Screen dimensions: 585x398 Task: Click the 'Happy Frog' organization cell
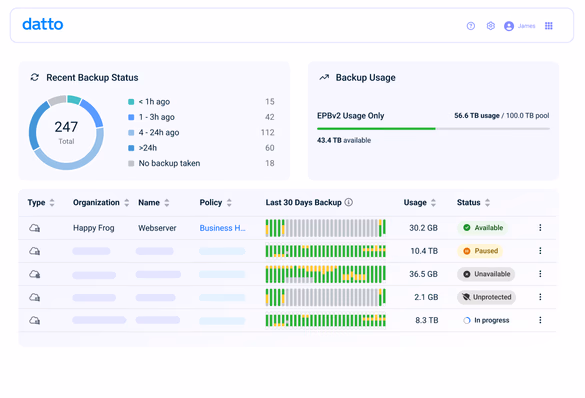click(x=94, y=228)
